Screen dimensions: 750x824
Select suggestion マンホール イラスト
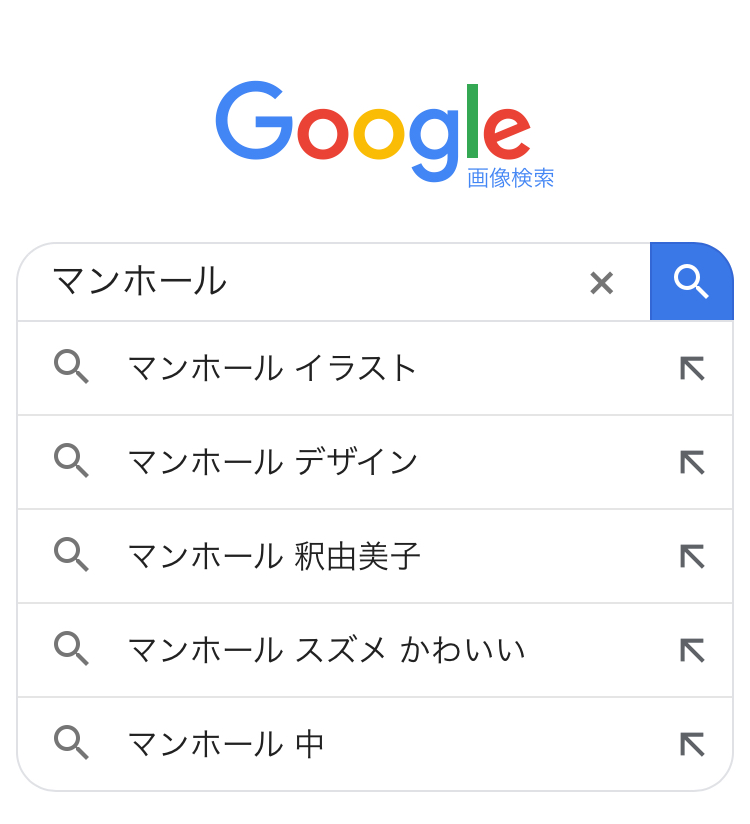[x=272, y=368]
